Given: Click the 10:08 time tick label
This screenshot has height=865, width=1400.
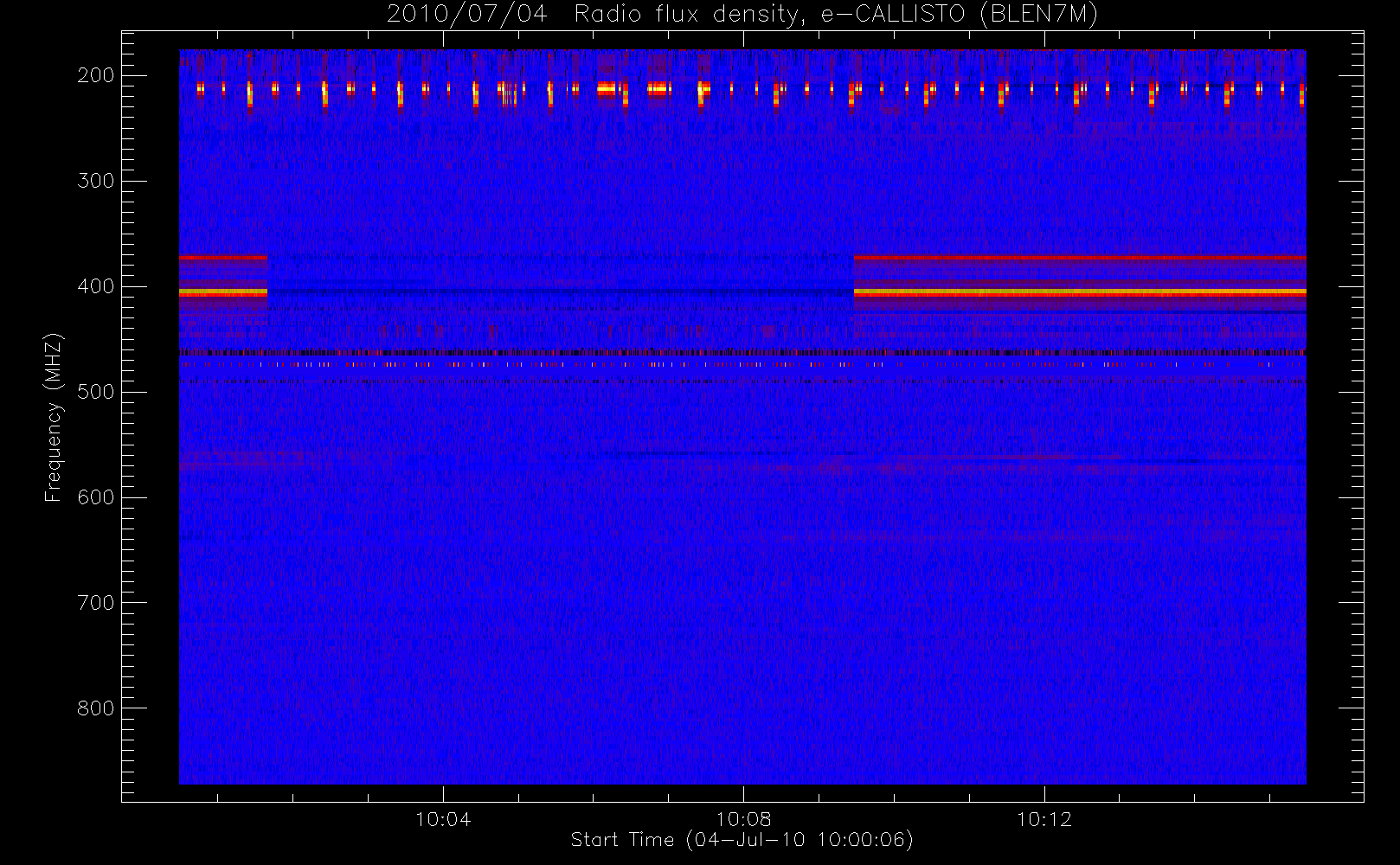Looking at the screenshot, I should tap(743, 819).
